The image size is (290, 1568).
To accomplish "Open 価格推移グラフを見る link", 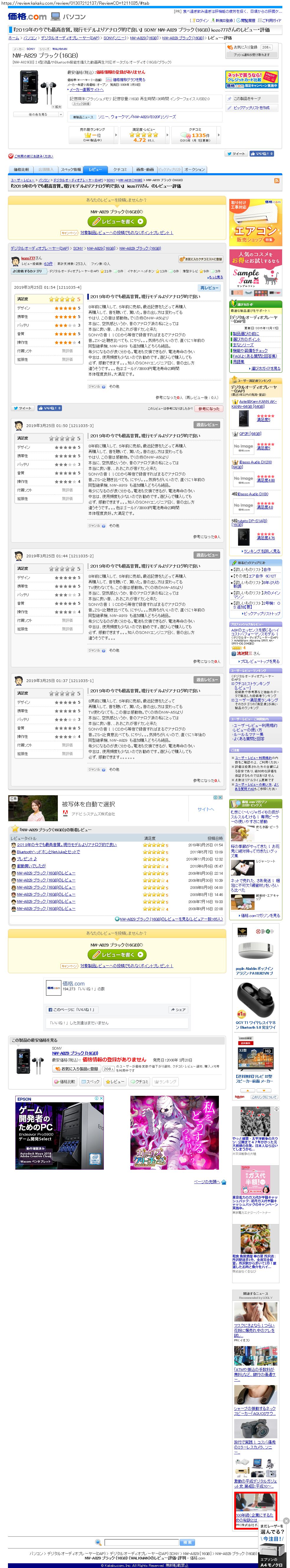I will pos(128,80).
